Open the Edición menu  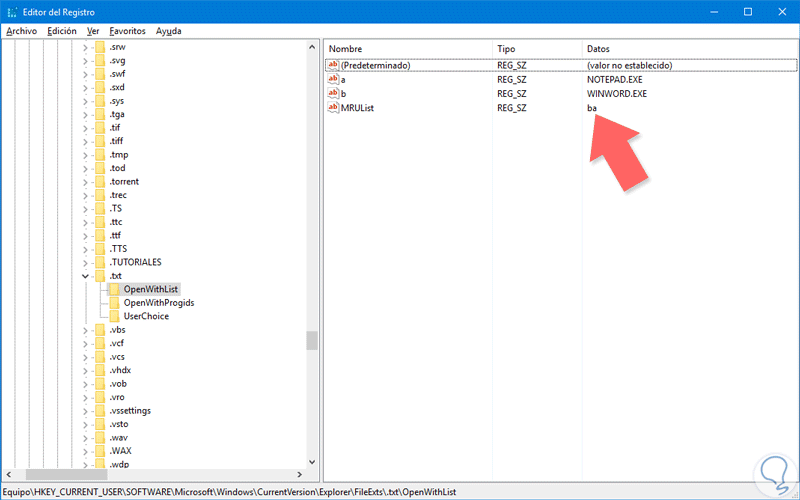(62, 31)
